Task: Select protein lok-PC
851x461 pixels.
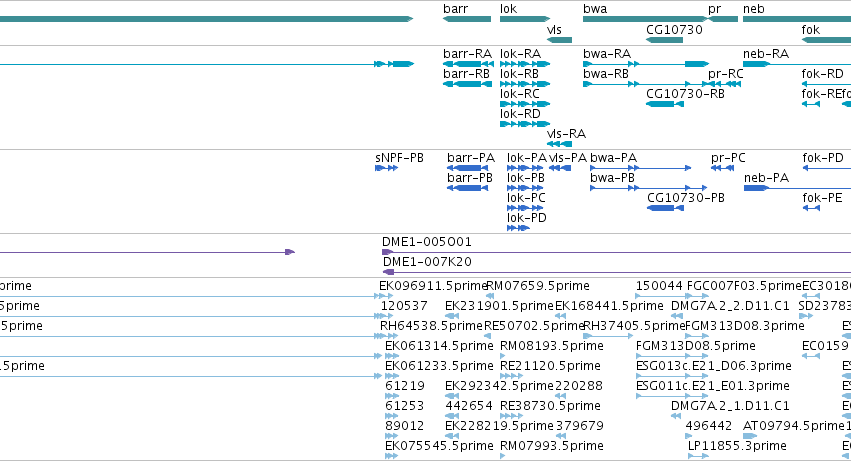Action: [x=525, y=208]
